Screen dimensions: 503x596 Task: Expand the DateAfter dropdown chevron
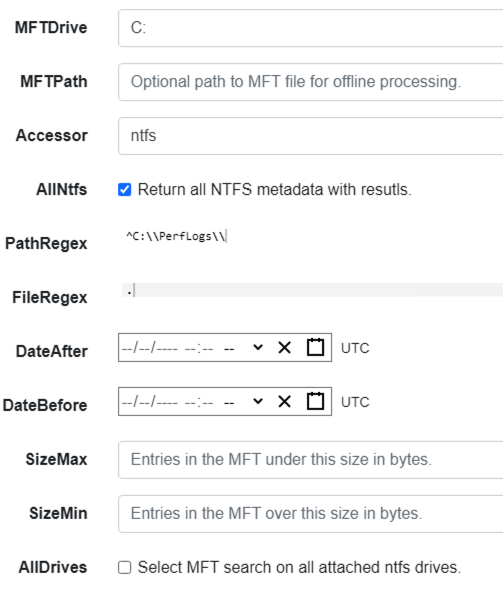[x=258, y=347]
